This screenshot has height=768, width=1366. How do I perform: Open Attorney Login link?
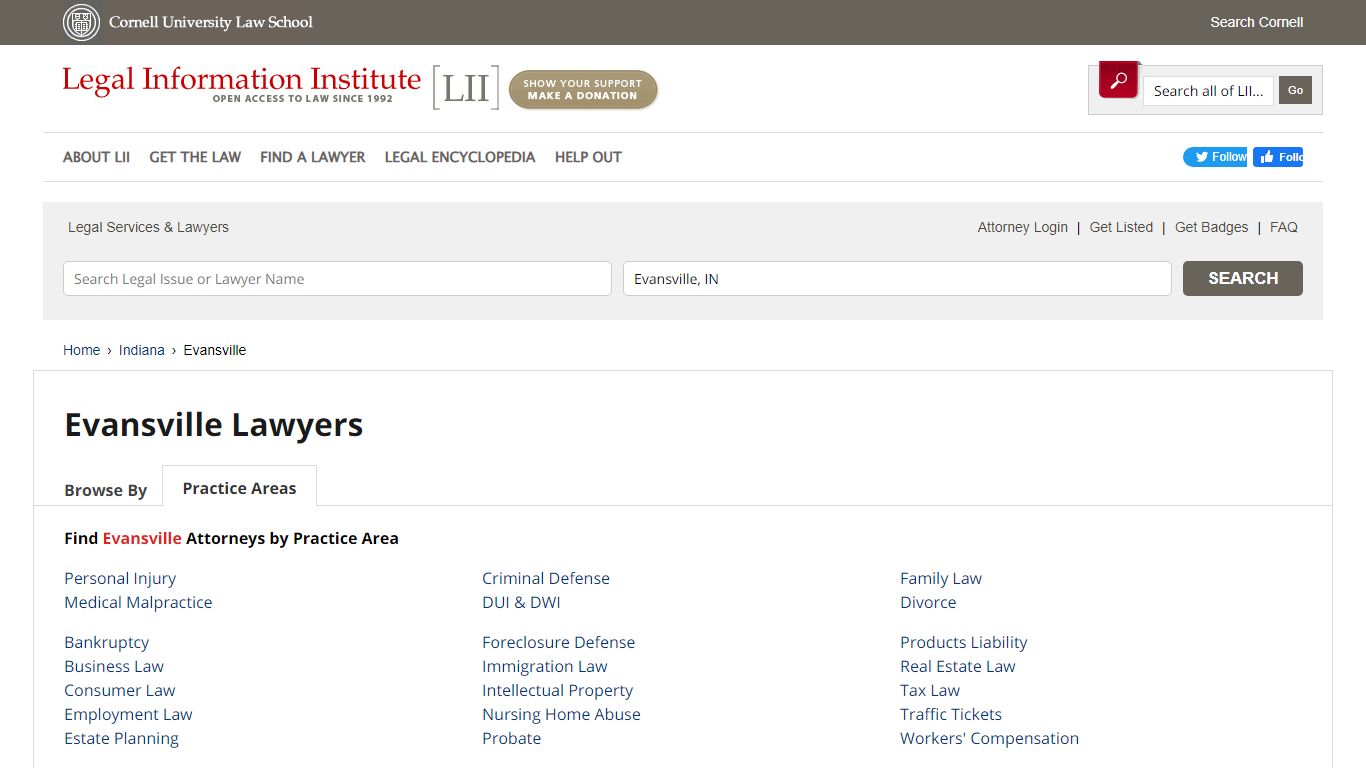1022,227
